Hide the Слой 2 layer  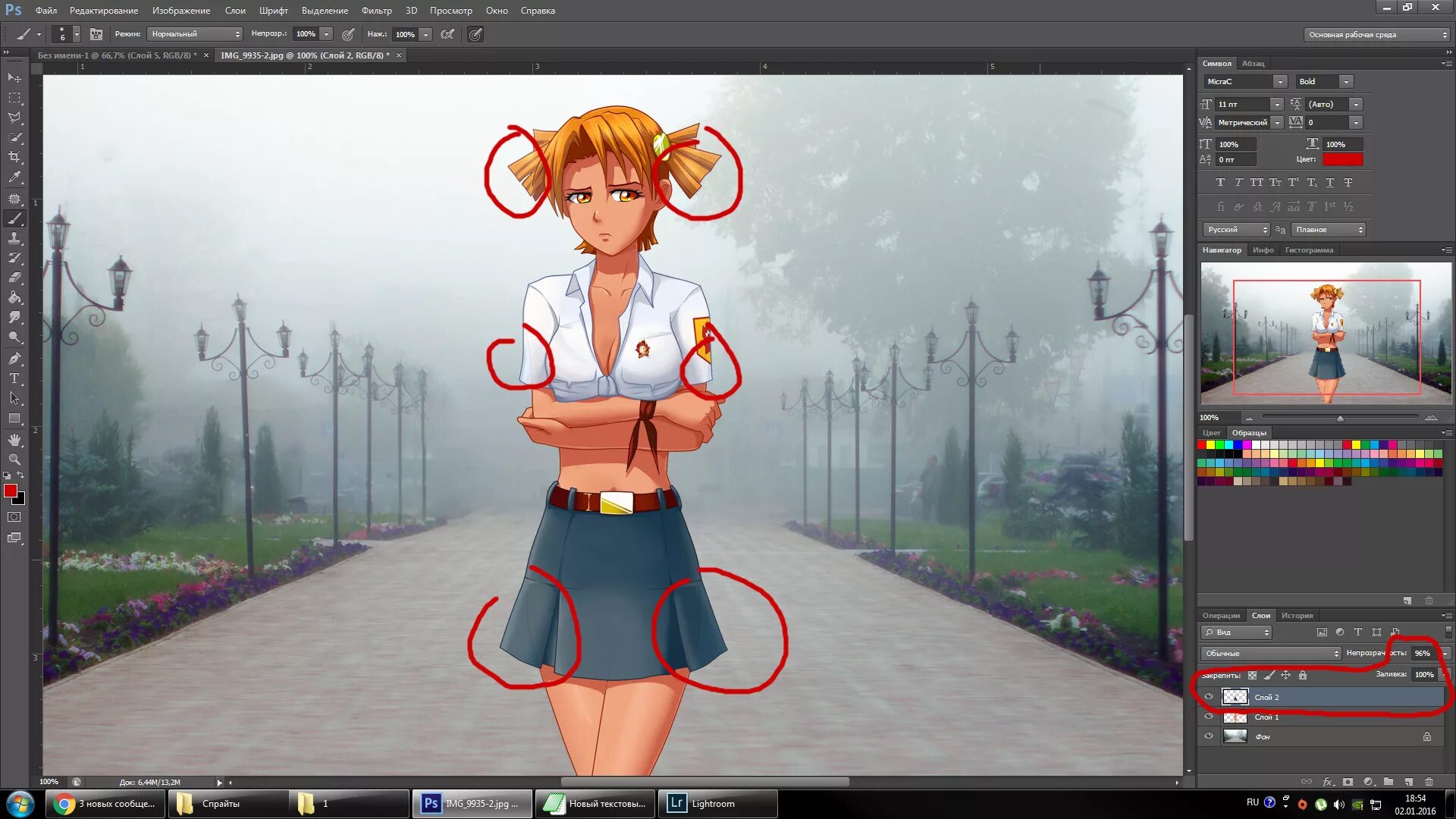(1209, 697)
